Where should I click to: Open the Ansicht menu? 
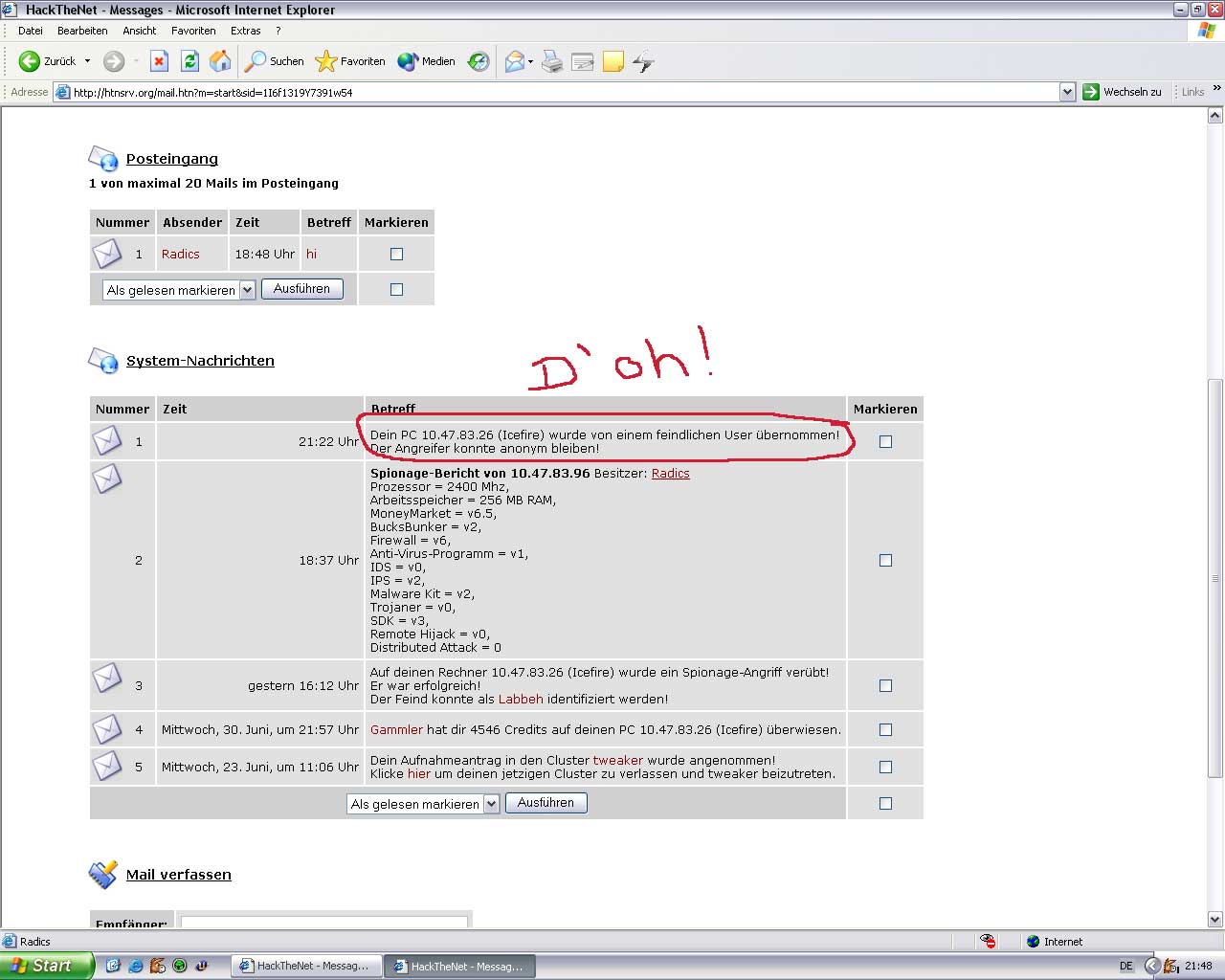(x=140, y=31)
